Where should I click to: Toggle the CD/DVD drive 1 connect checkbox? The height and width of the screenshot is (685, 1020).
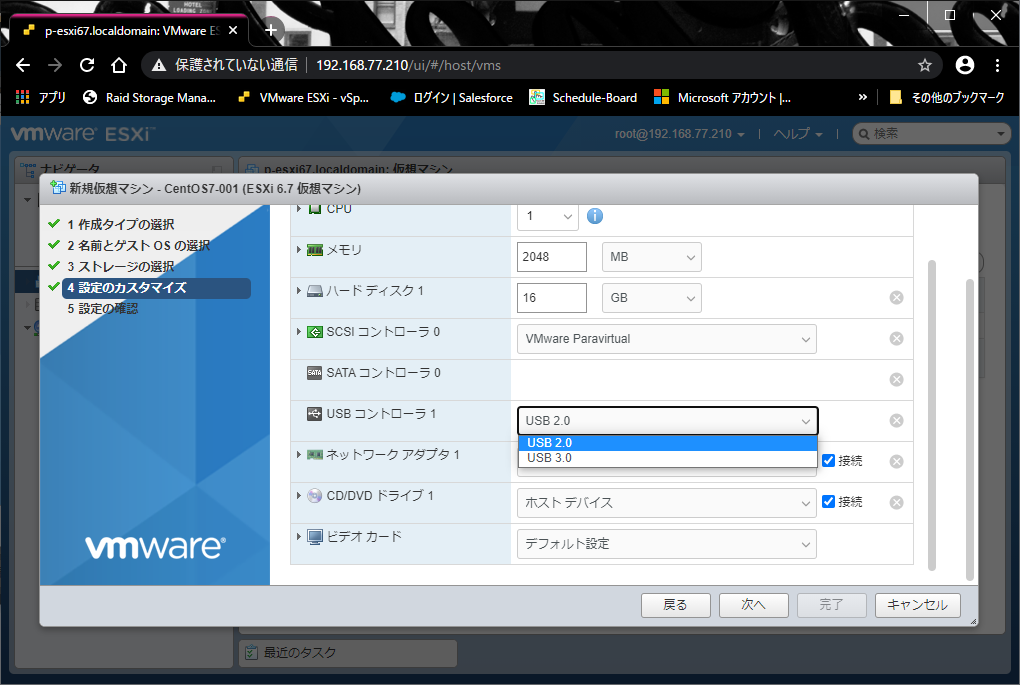[828, 502]
